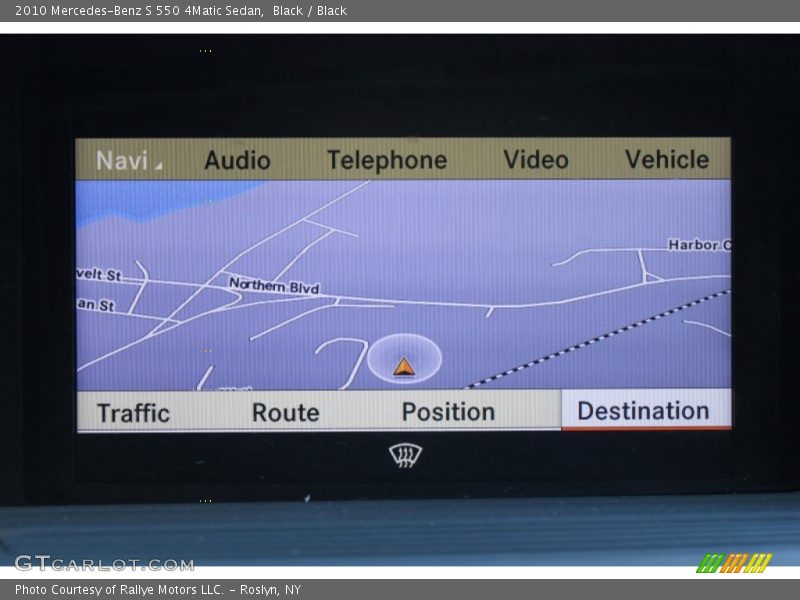
Task: Click the dashed railway line on map
Action: 599,338
